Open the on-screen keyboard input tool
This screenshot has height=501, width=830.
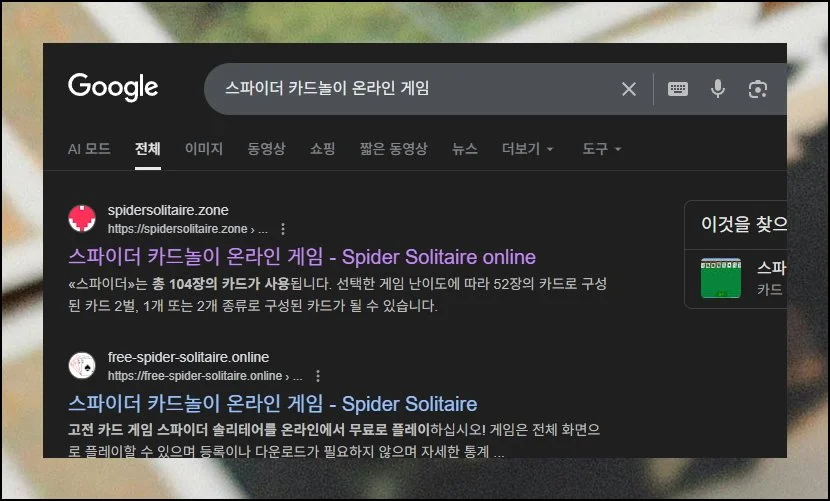(678, 89)
